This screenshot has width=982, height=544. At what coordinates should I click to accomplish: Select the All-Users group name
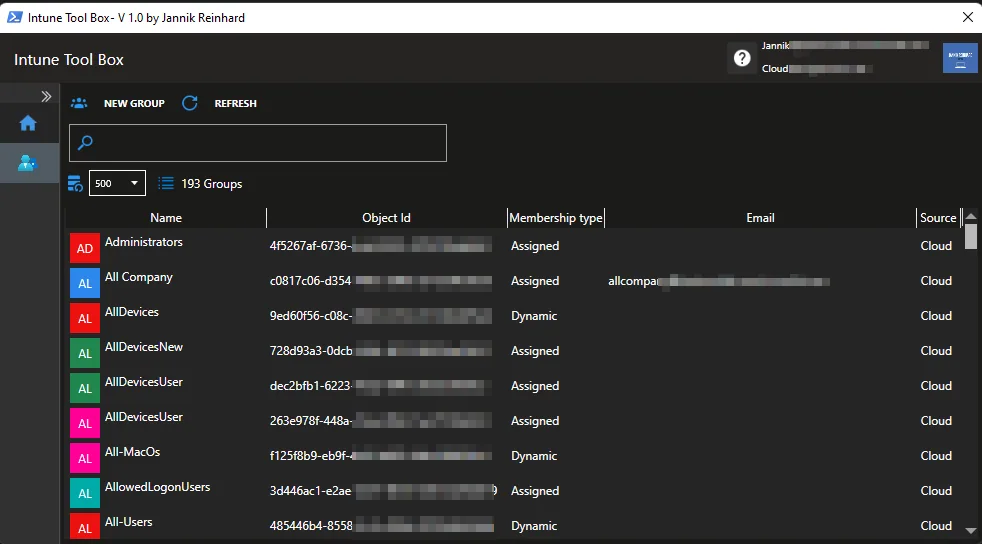point(128,522)
